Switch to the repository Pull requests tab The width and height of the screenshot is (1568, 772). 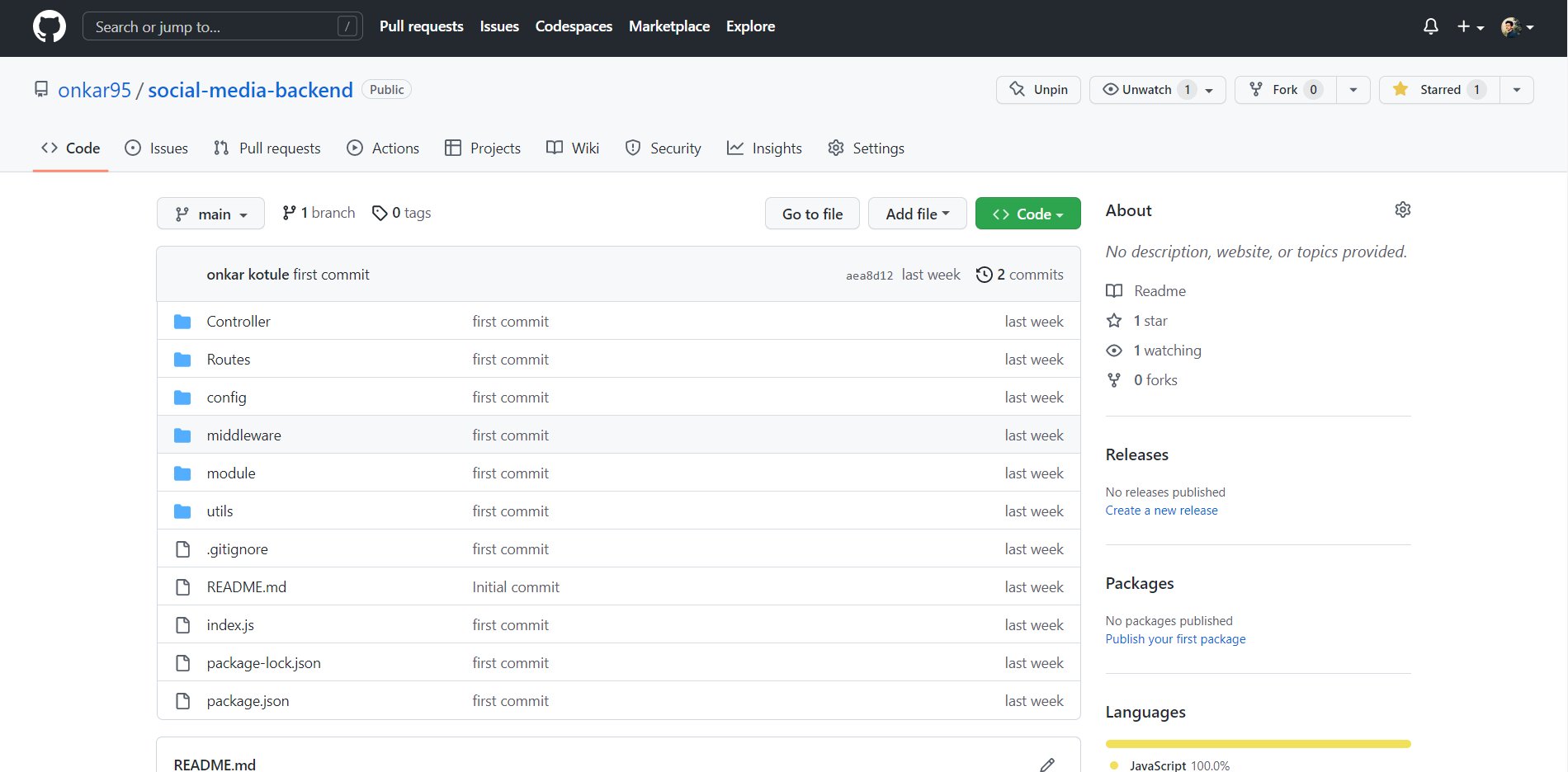[x=267, y=148]
